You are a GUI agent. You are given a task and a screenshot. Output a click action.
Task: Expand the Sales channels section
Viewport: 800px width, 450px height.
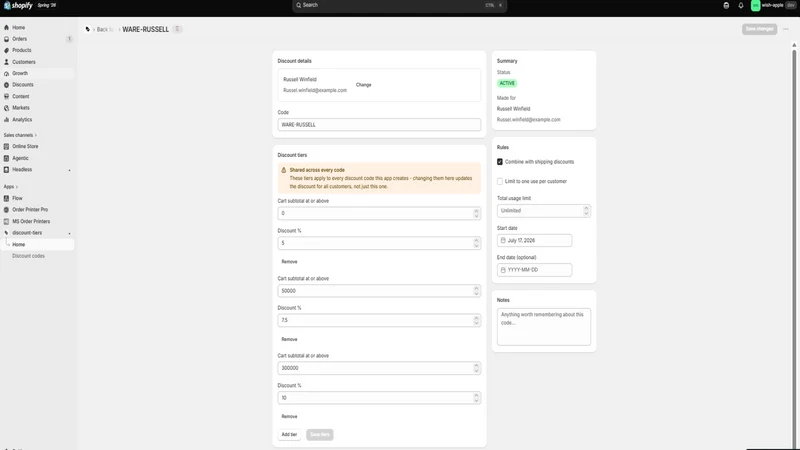pos(20,135)
